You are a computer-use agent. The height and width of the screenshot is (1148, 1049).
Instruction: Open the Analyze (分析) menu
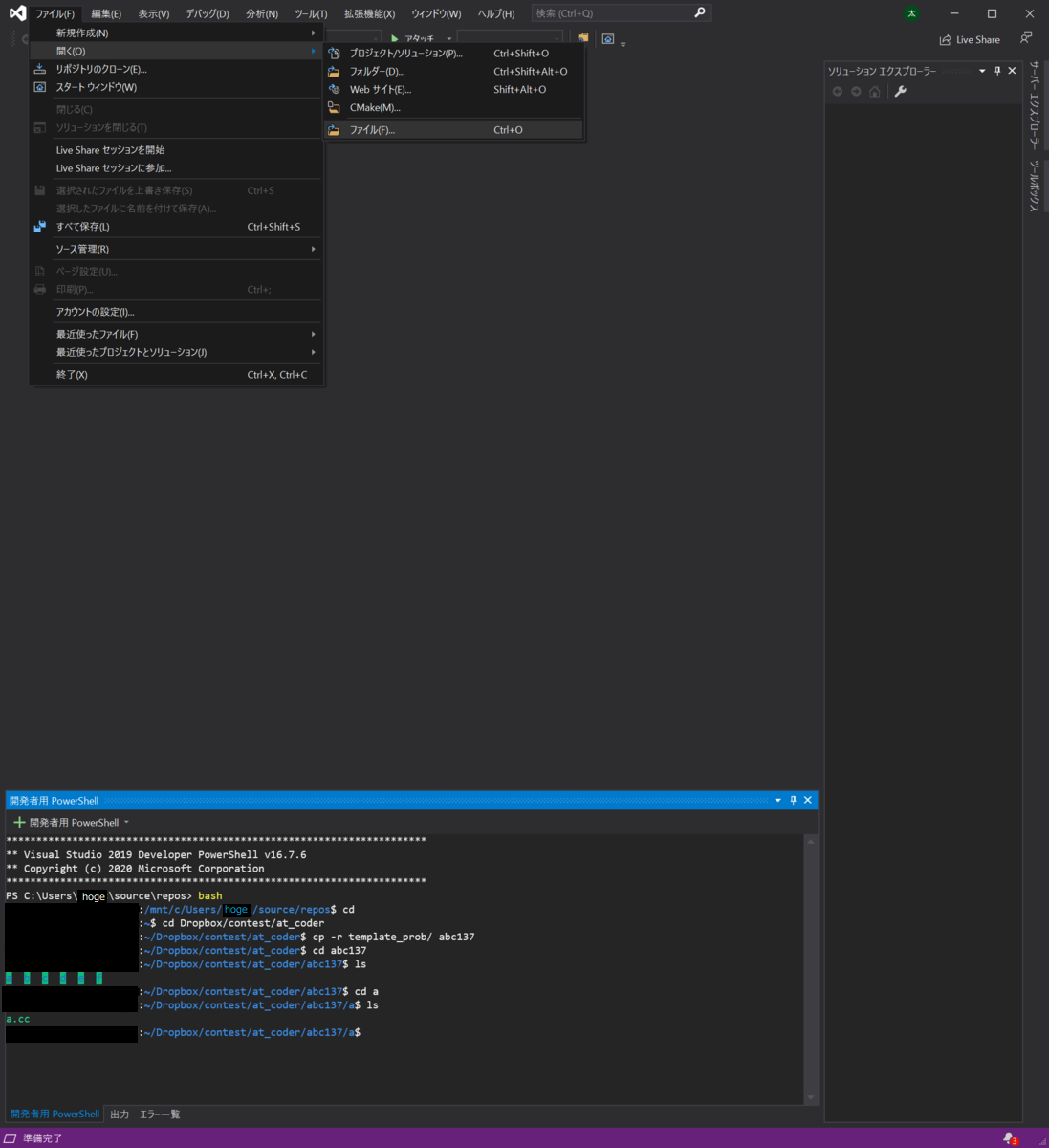(x=262, y=13)
